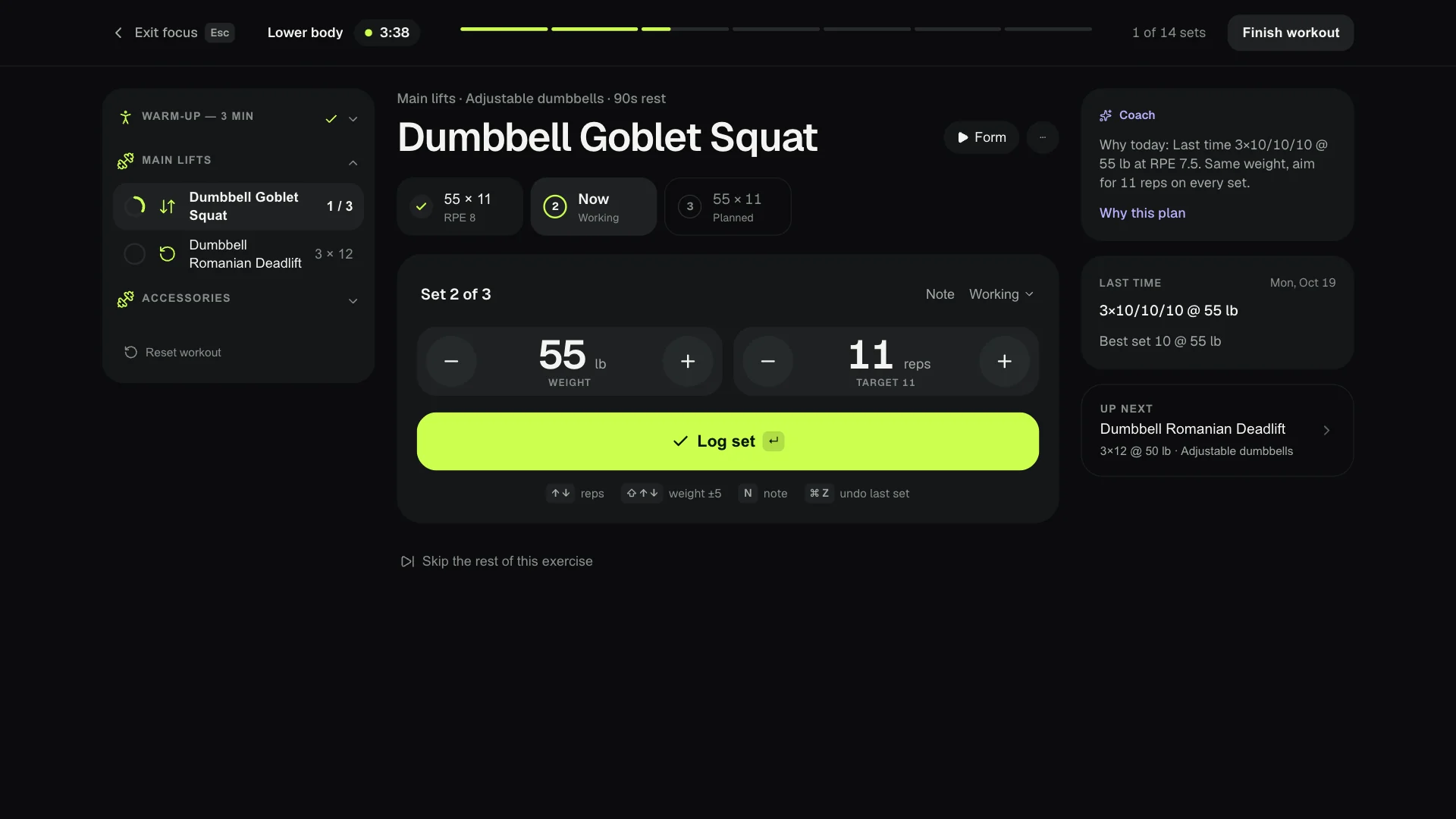The height and width of the screenshot is (819, 1456).
Task: Toggle the warm-up completed checkmark
Action: 331,119
